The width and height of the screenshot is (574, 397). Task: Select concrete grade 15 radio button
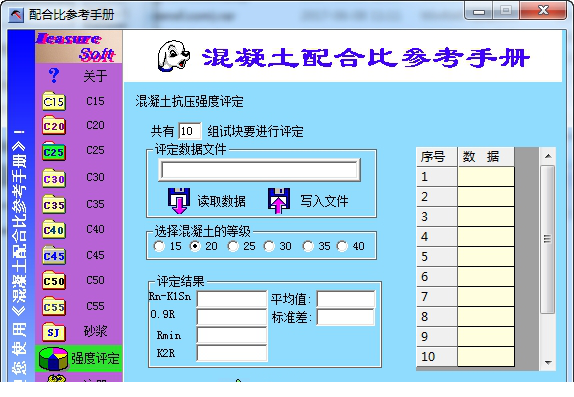159,246
